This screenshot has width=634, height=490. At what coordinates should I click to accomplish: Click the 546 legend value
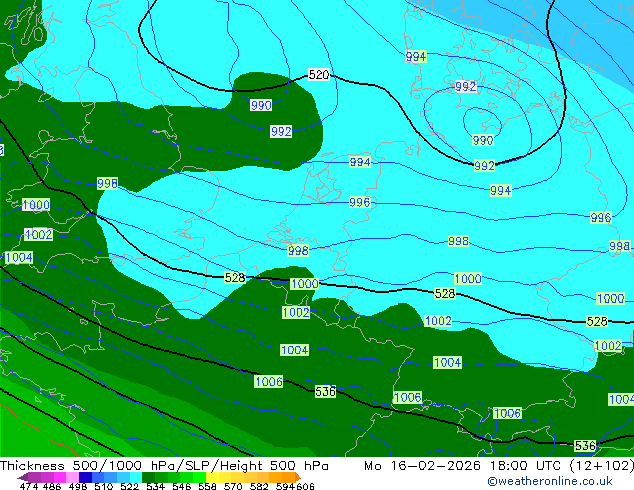point(182,486)
